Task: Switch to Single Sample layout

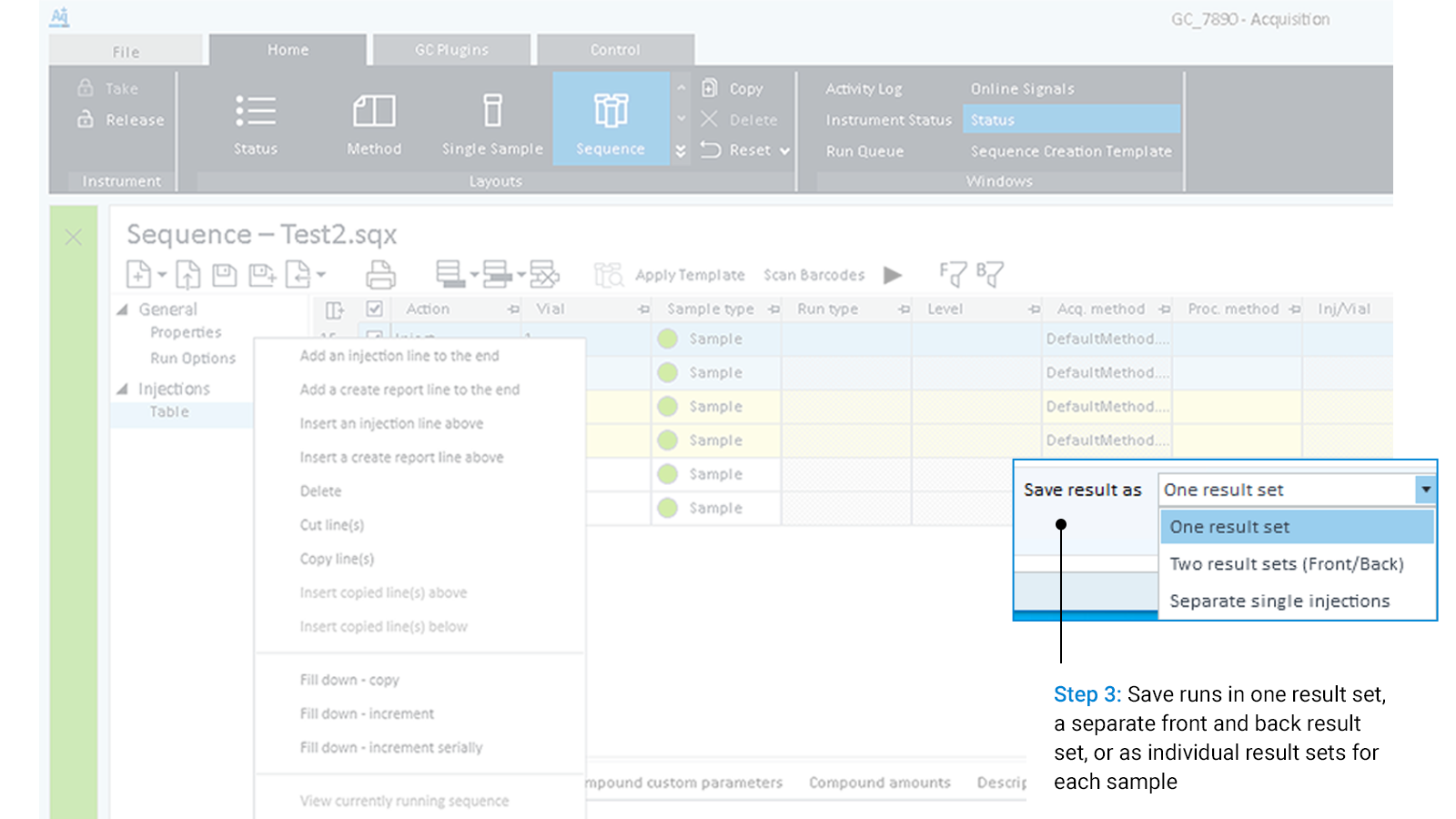Action: tap(492, 111)
